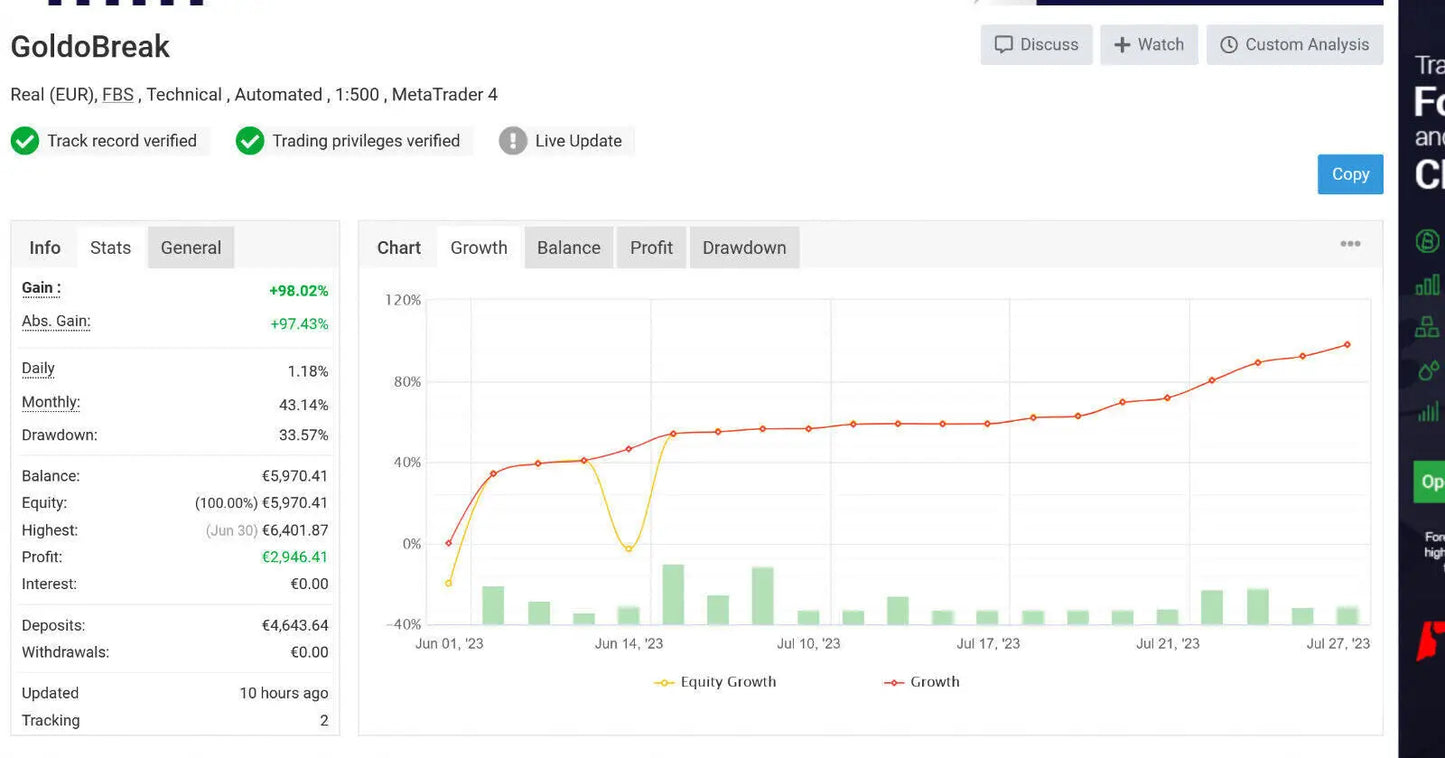Open Custom Analysis
1445x758 pixels.
(1295, 45)
